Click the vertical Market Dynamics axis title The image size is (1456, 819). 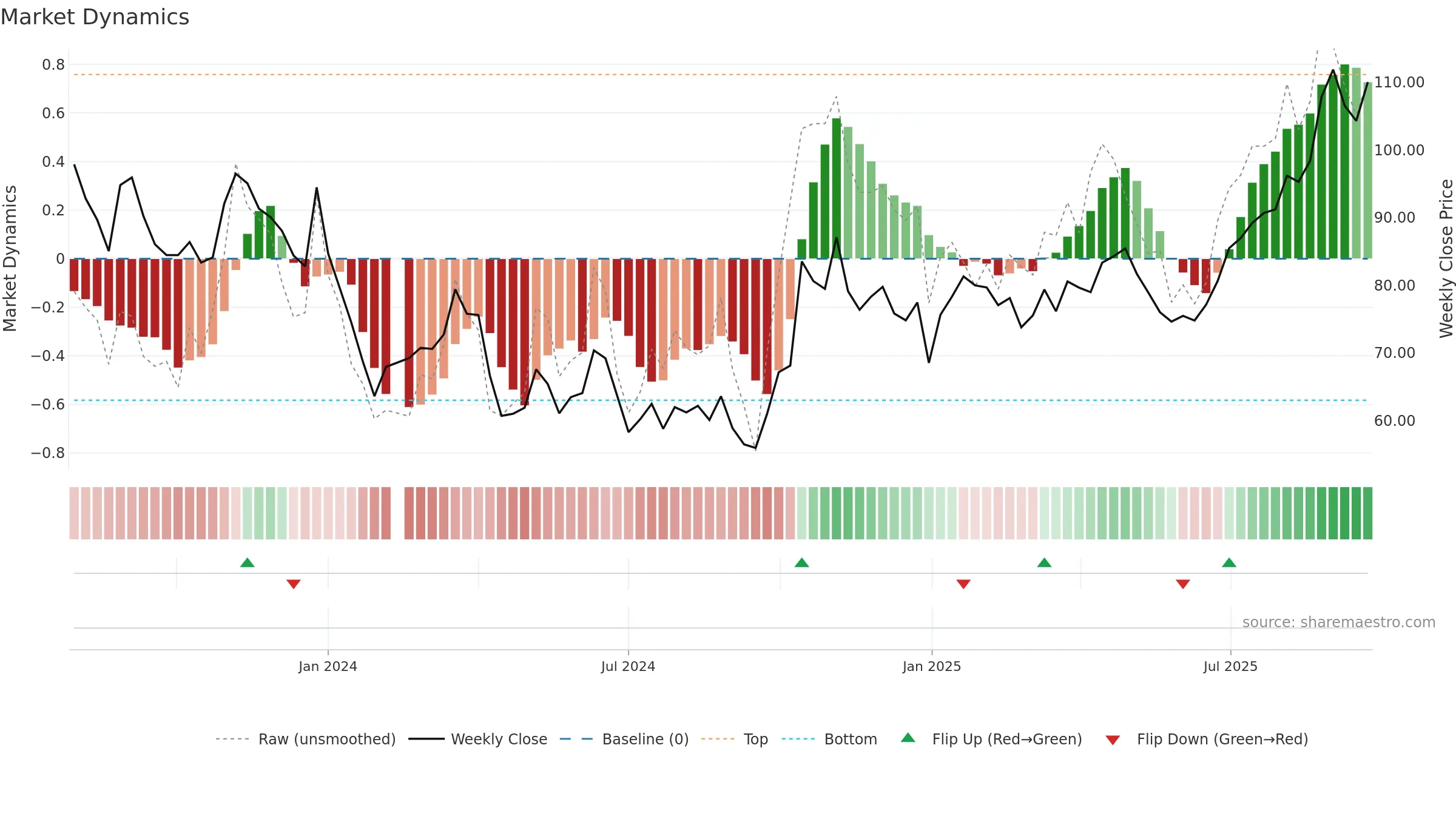point(10,258)
